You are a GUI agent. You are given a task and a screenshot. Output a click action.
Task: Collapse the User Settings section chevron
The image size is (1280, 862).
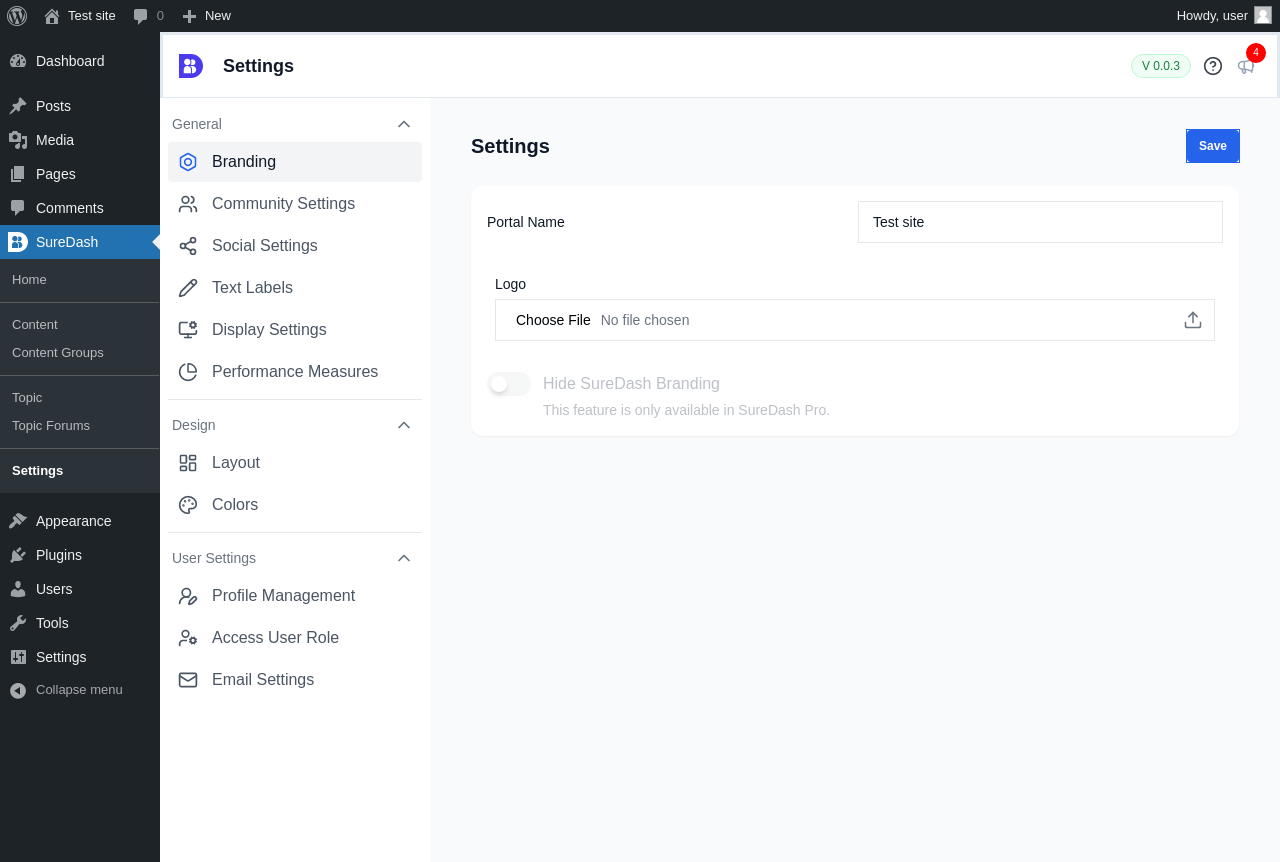coord(404,558)
